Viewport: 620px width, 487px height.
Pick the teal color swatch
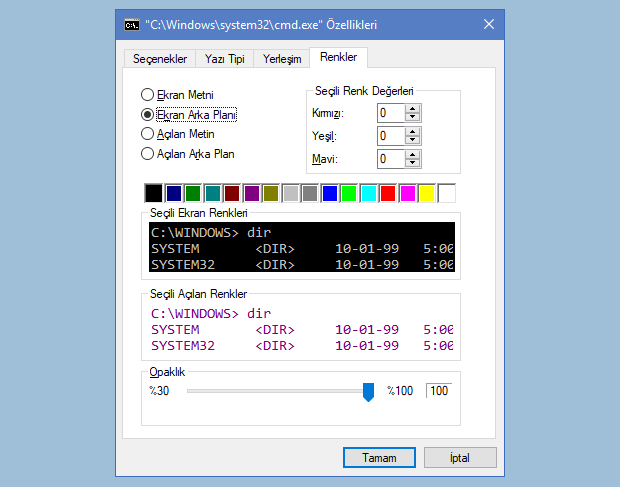click(213, 193)
